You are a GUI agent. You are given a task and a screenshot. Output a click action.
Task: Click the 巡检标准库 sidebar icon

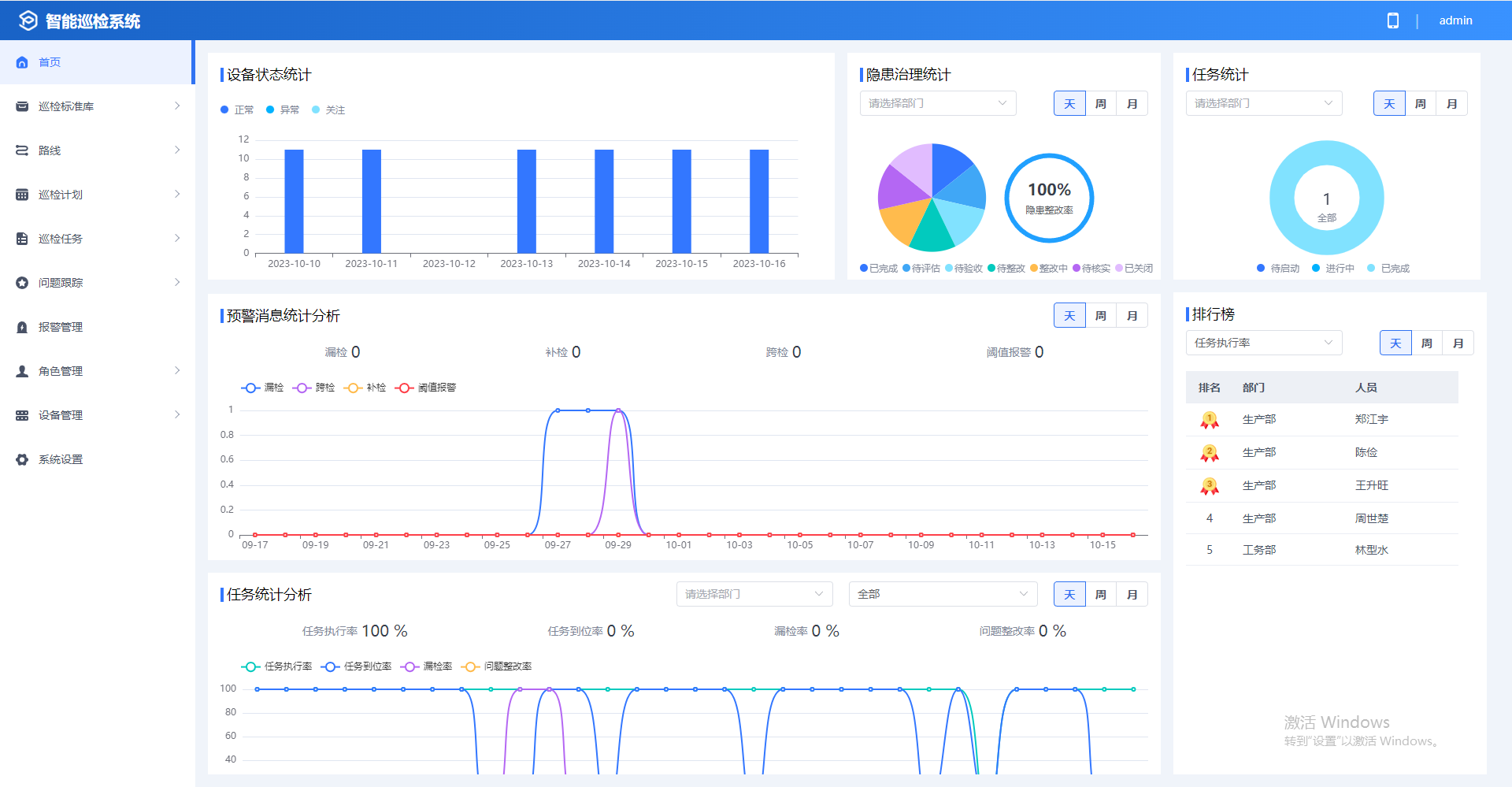coord(22,106)
